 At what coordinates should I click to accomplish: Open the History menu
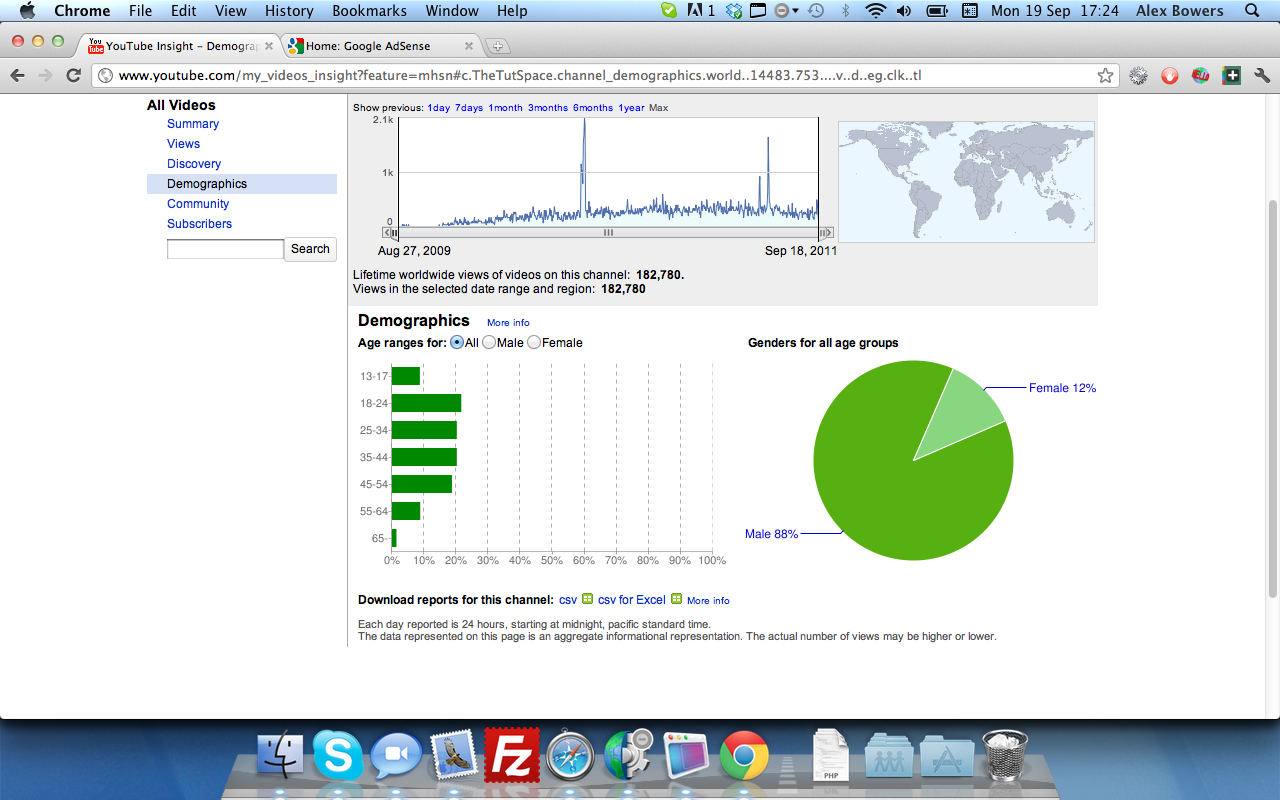point(289,11)
